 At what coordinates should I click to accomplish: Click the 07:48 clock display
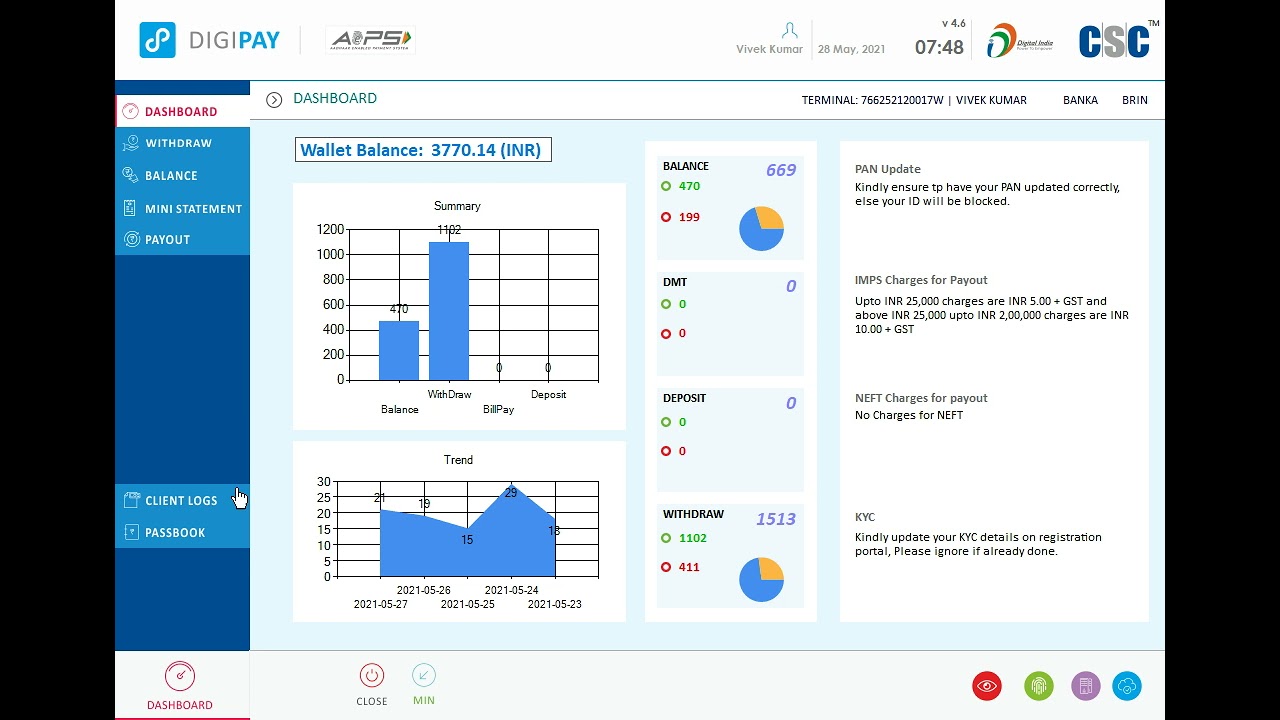939,47
